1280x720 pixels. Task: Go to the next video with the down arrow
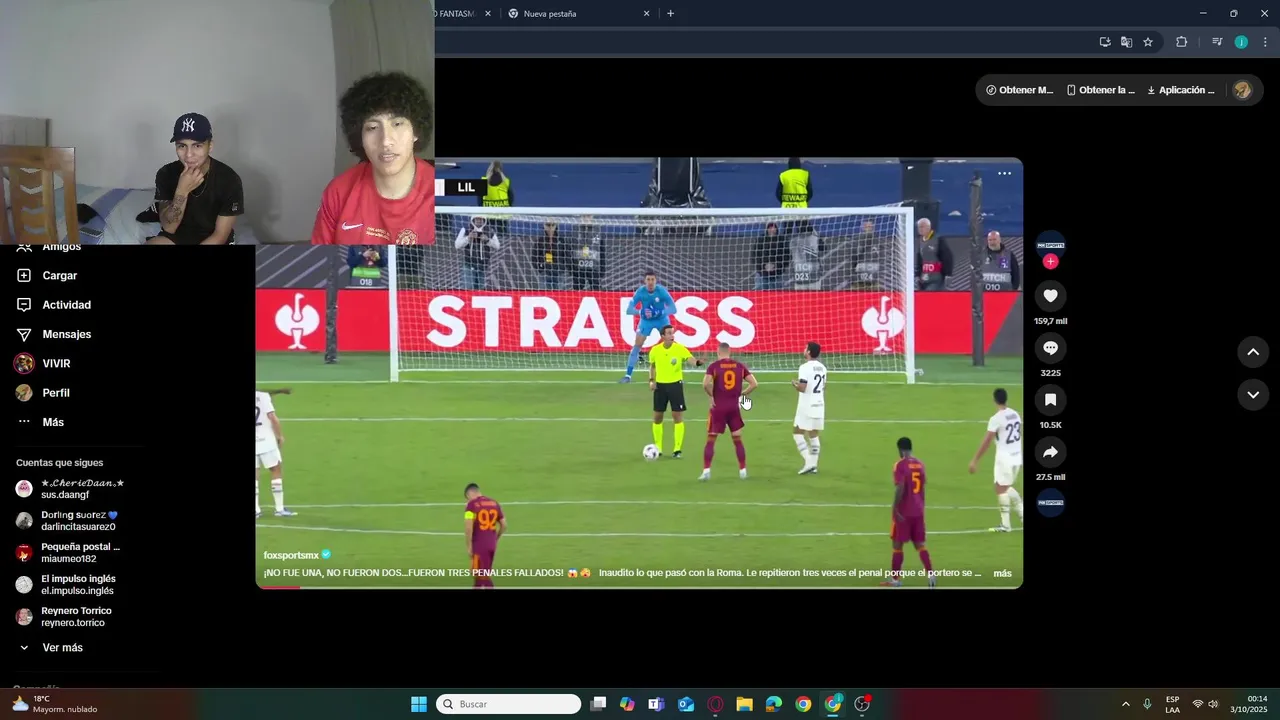pyautogui.click(x=1253, y=395)
